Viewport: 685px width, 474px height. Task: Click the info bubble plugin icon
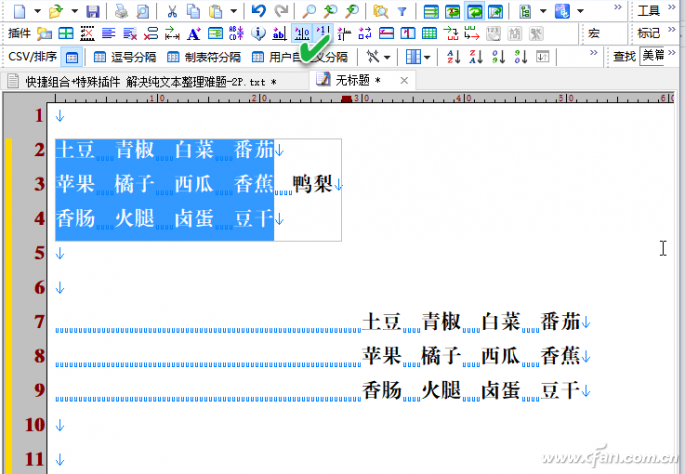coord(258,33)
